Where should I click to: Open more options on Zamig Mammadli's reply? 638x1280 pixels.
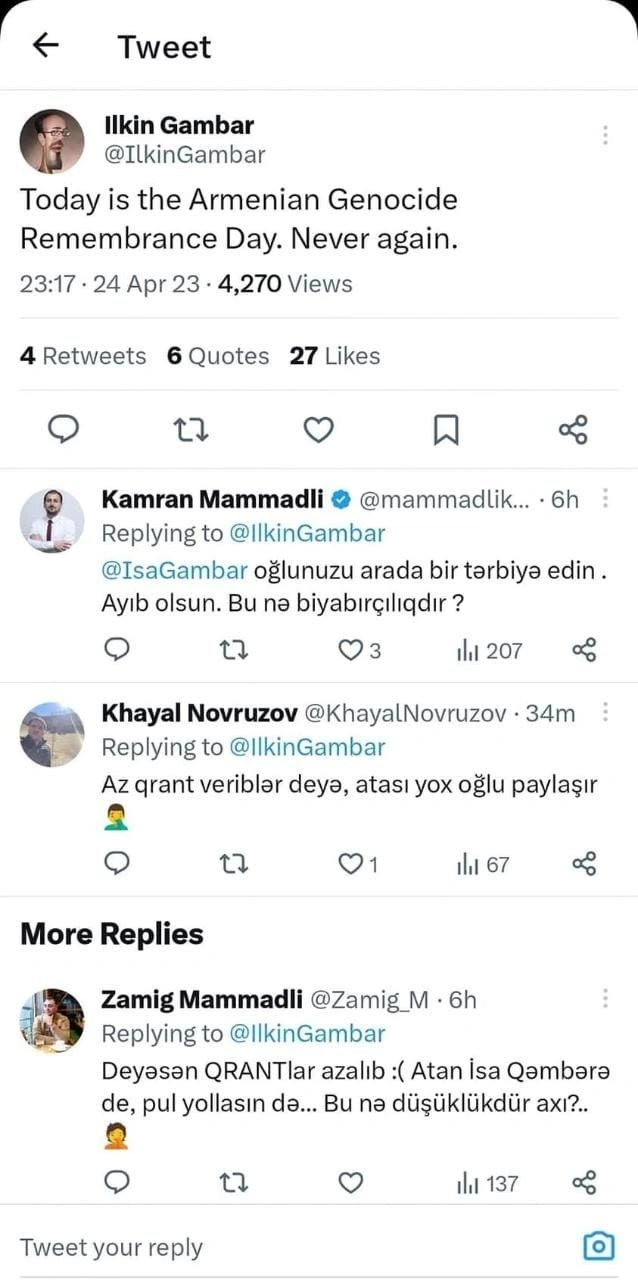tap(605, 998)
